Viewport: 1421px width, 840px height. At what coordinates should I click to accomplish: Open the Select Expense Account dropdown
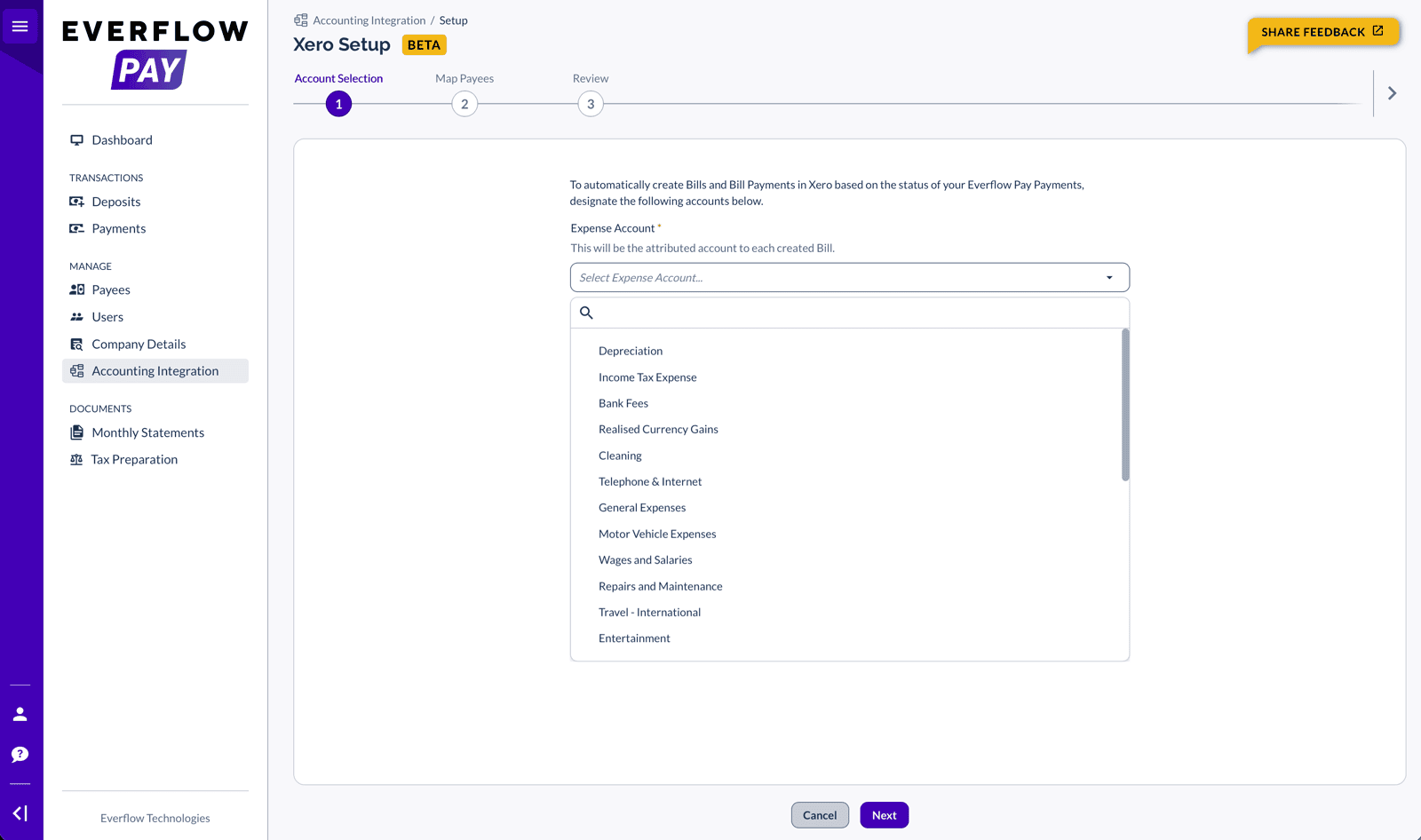click(850, 277)
